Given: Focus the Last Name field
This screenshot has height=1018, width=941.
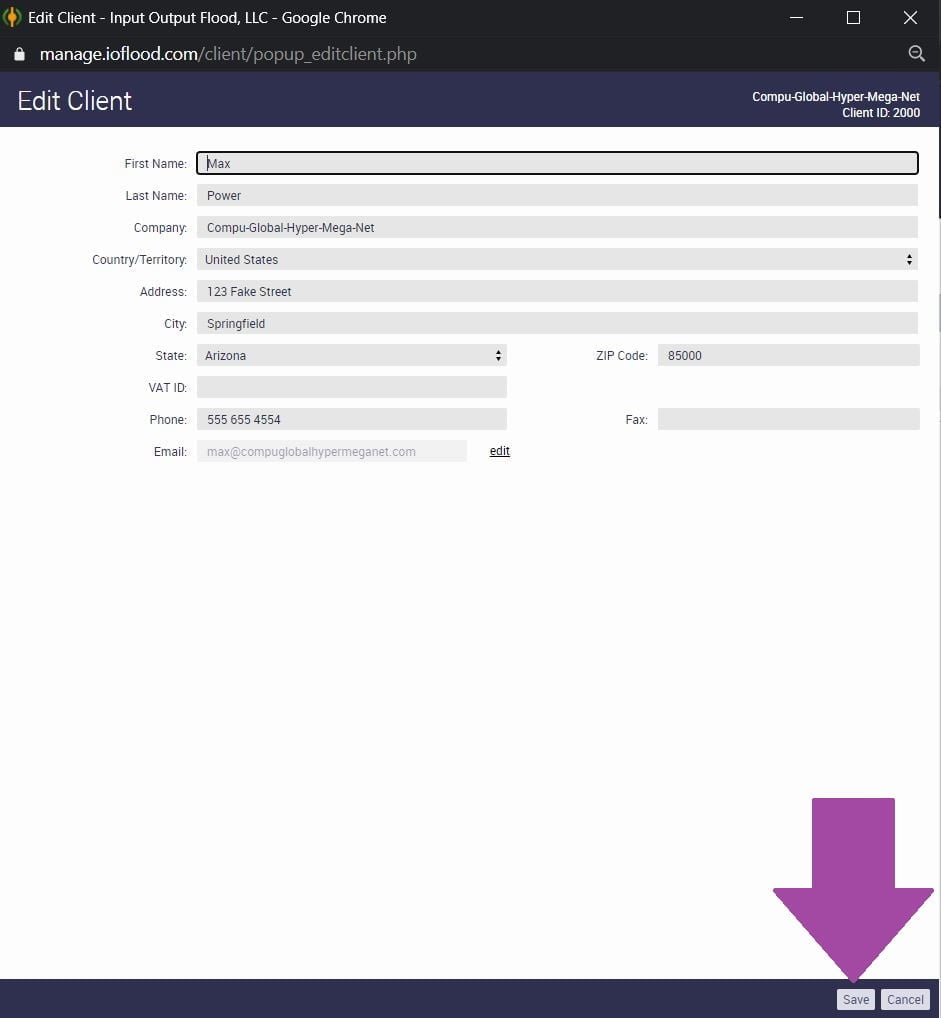Looking at the screenshot, I should (x=557, y=195).
